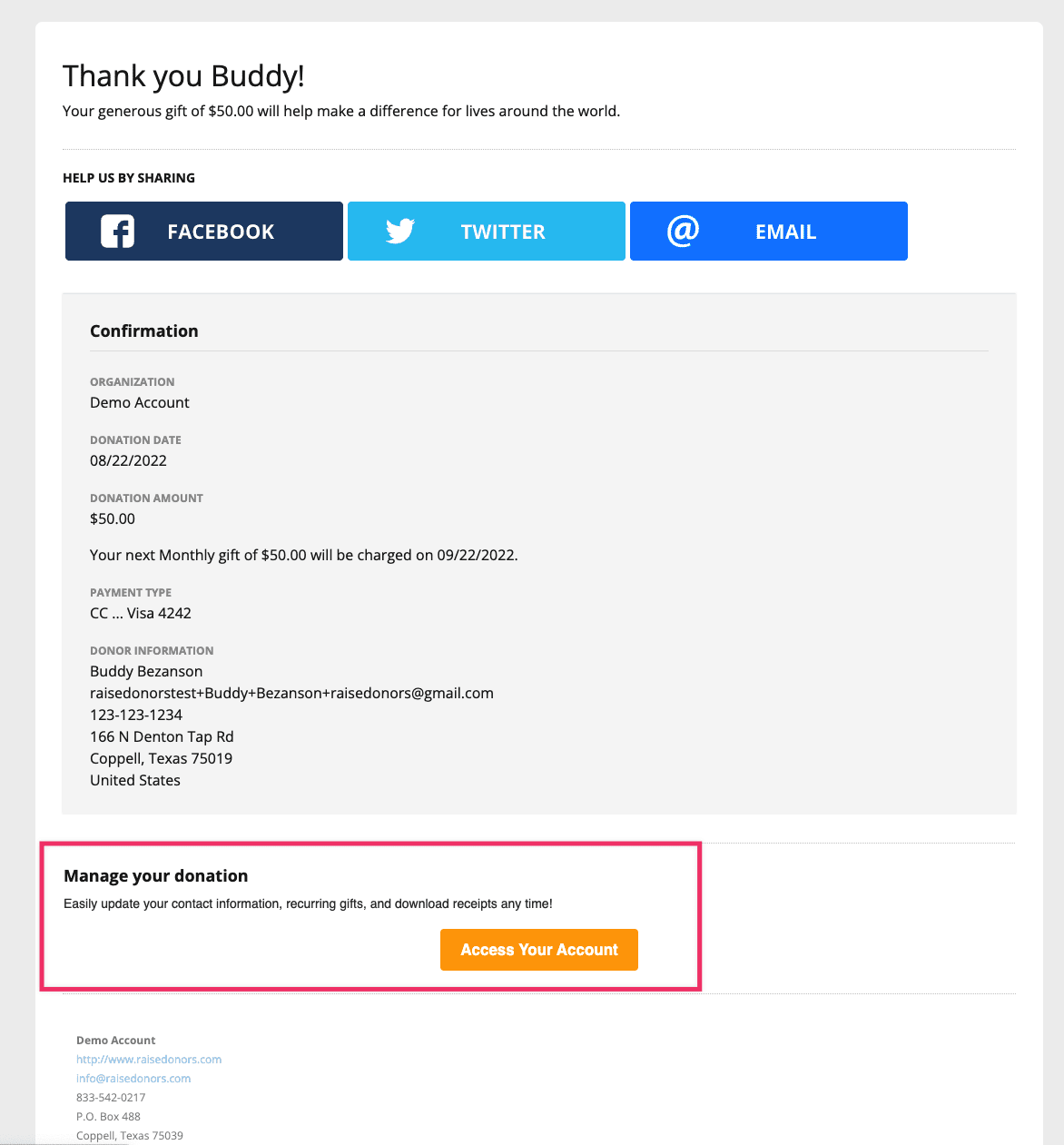
Task: Share via the EMAIL button label
Action: click(x=785, y=232)
